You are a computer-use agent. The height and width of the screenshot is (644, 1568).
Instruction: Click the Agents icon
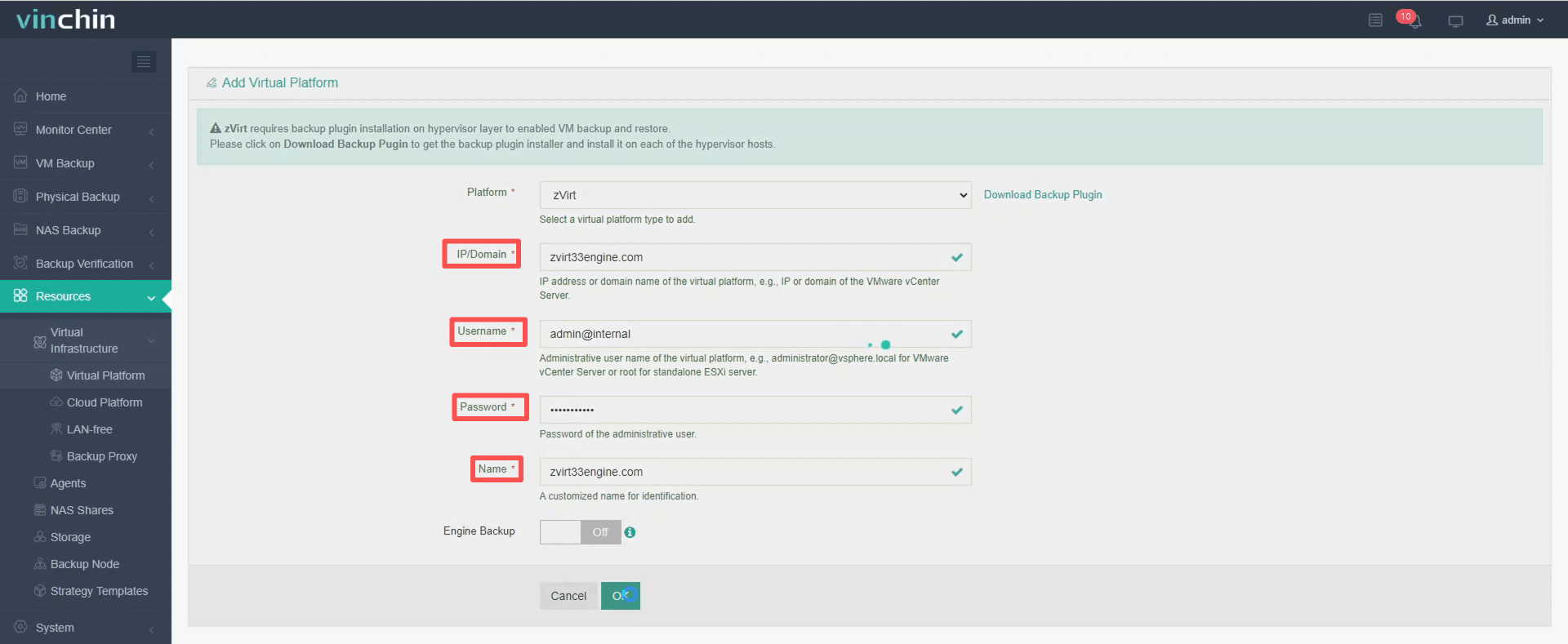40,482
